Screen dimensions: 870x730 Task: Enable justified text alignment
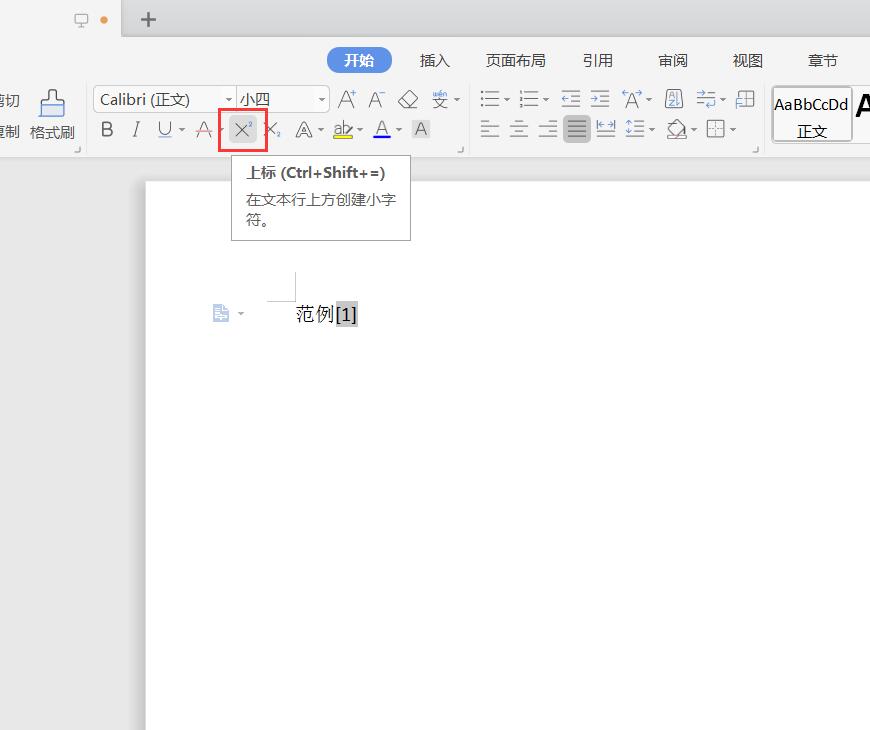[577, 129]
